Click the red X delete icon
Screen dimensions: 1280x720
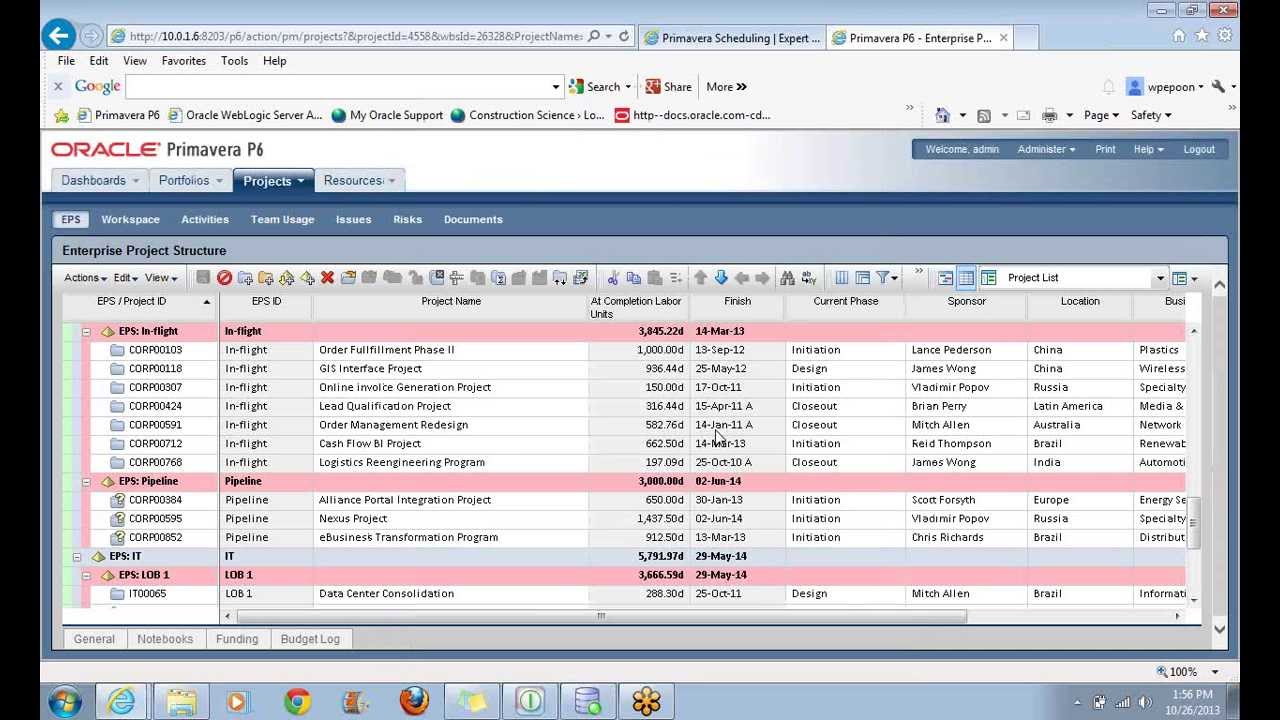[327, 278]
